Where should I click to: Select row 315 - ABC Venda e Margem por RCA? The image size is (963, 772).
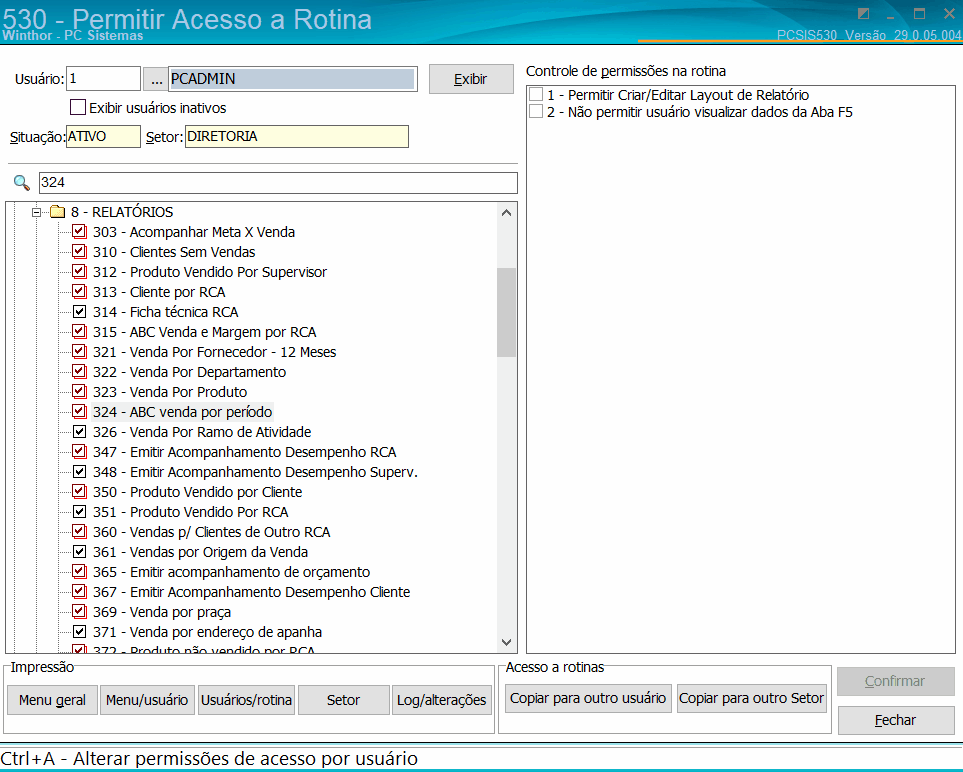point(205,332)
